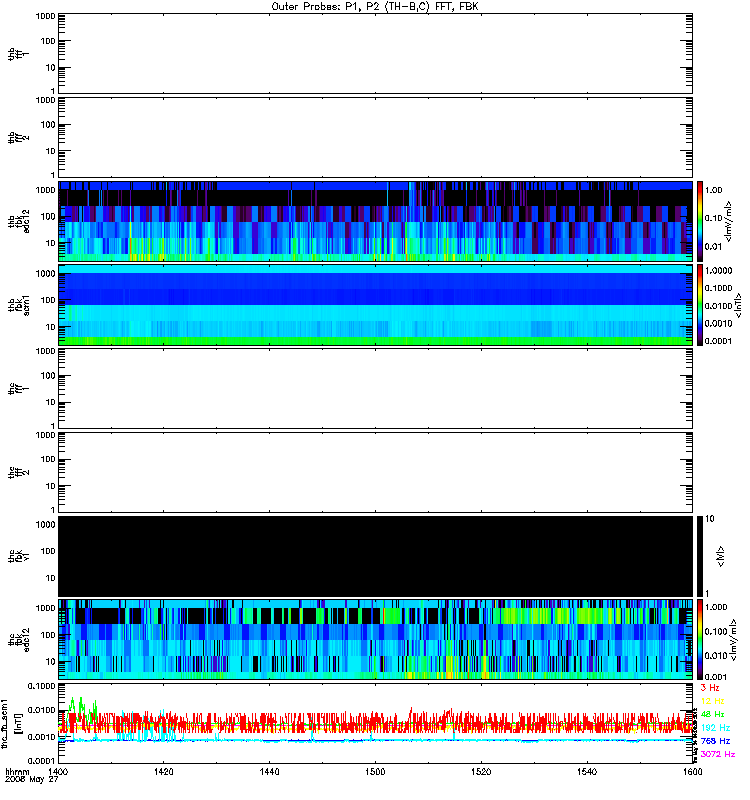The width and height of the screenshot is (750, 800).
Task: Select the thb fbk scm1 spectrogram panel
Action: 375,305
